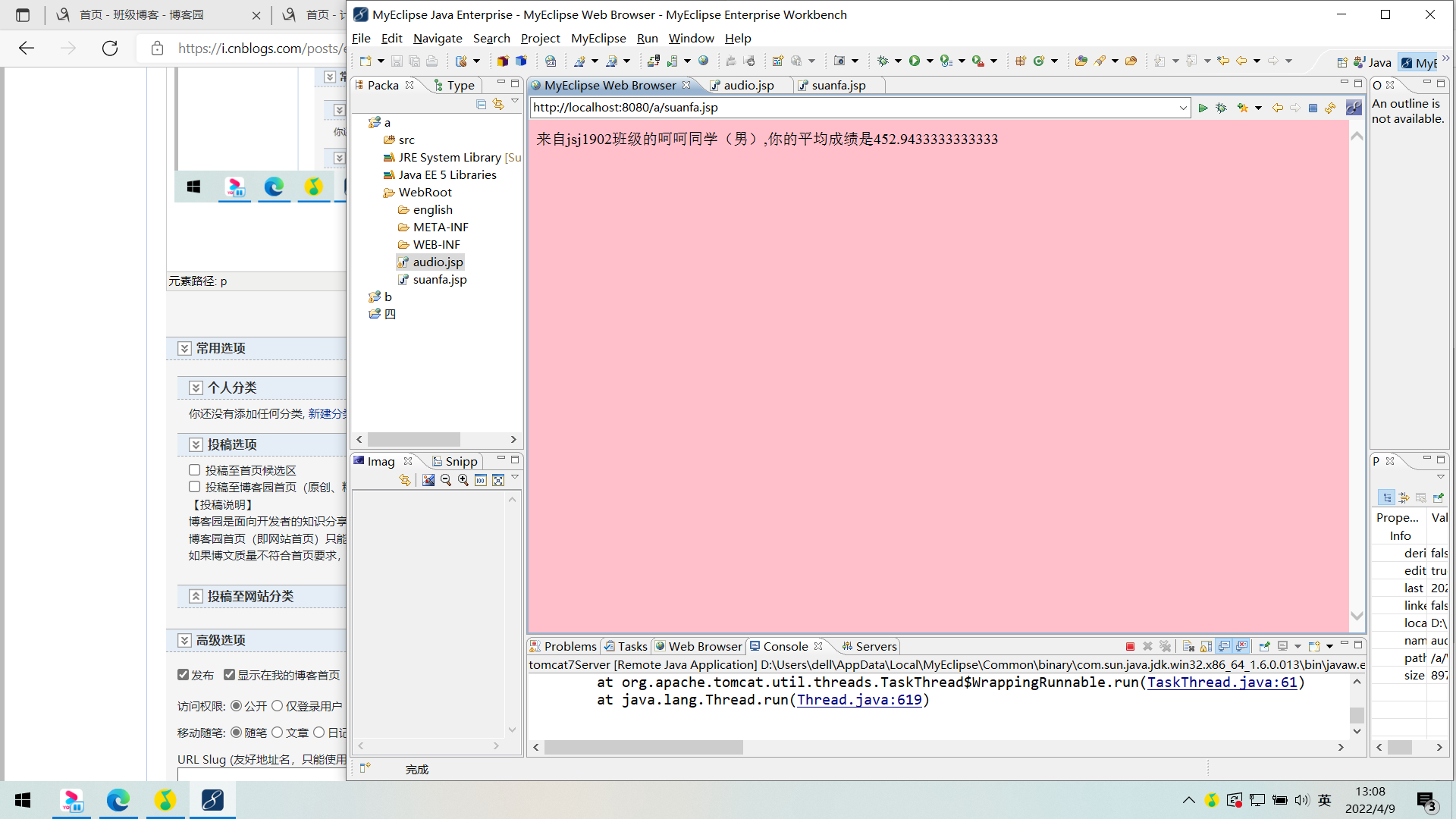Select audio.jsp in the package tree
This screenshot has height=819, width=1456.
coord(438,262)
